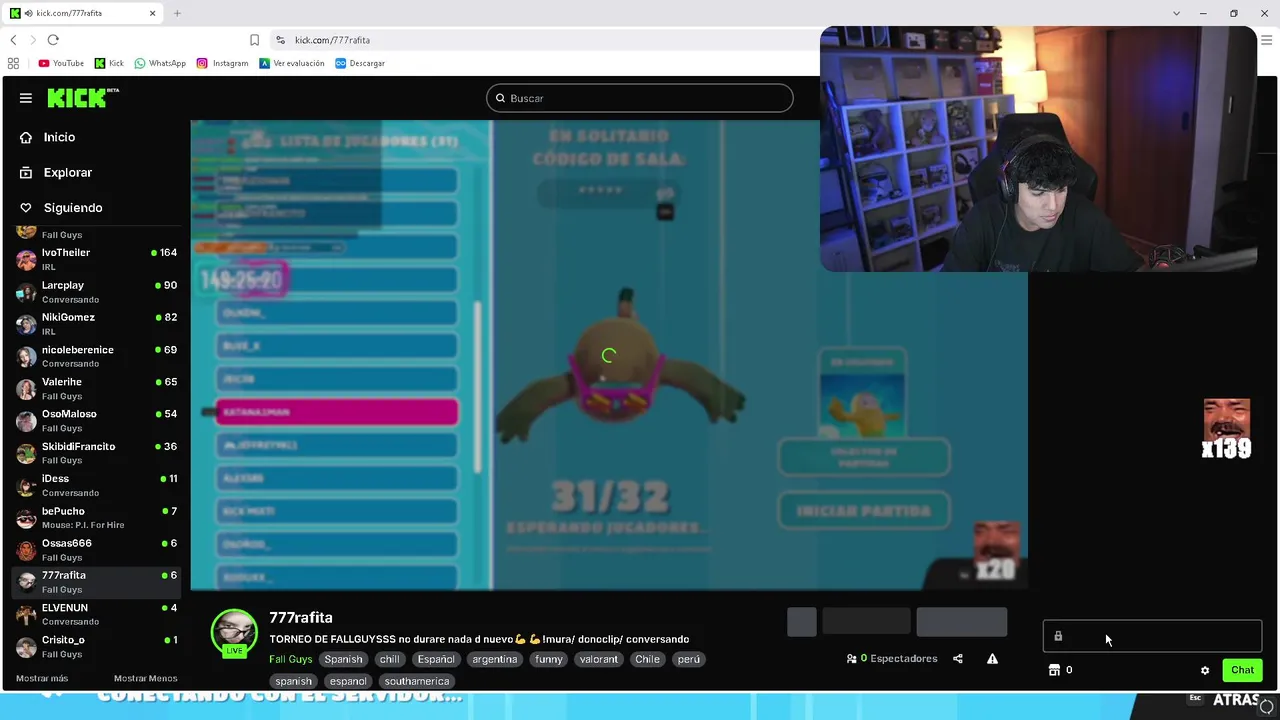Screen dimensions: 1280x720
Task: Open Instagram bookmark
Action: coord(222,63)
